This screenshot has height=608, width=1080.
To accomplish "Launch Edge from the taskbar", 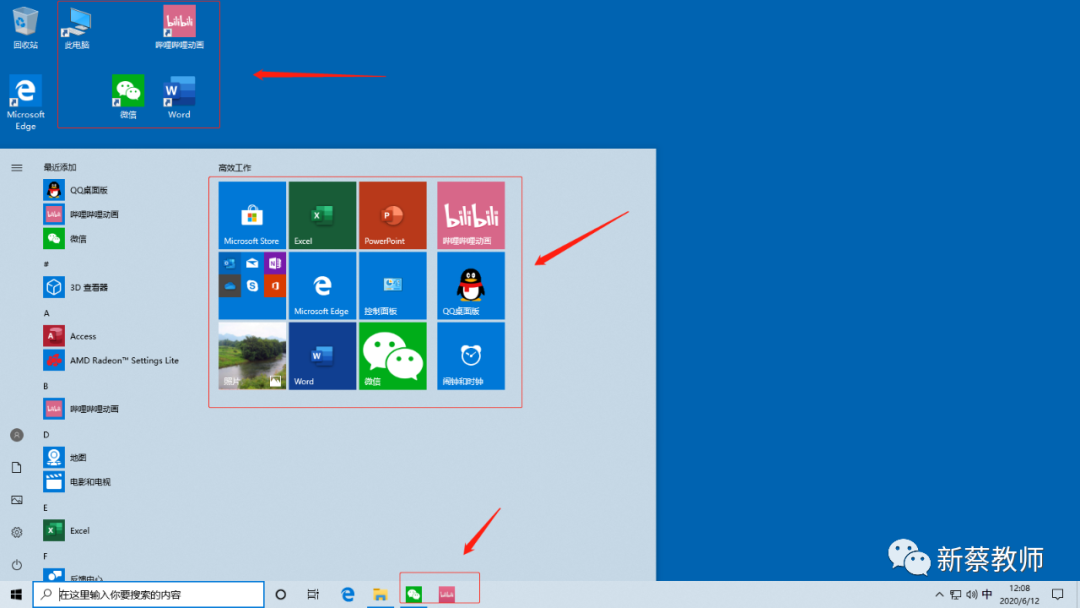I will click(347, 594).
